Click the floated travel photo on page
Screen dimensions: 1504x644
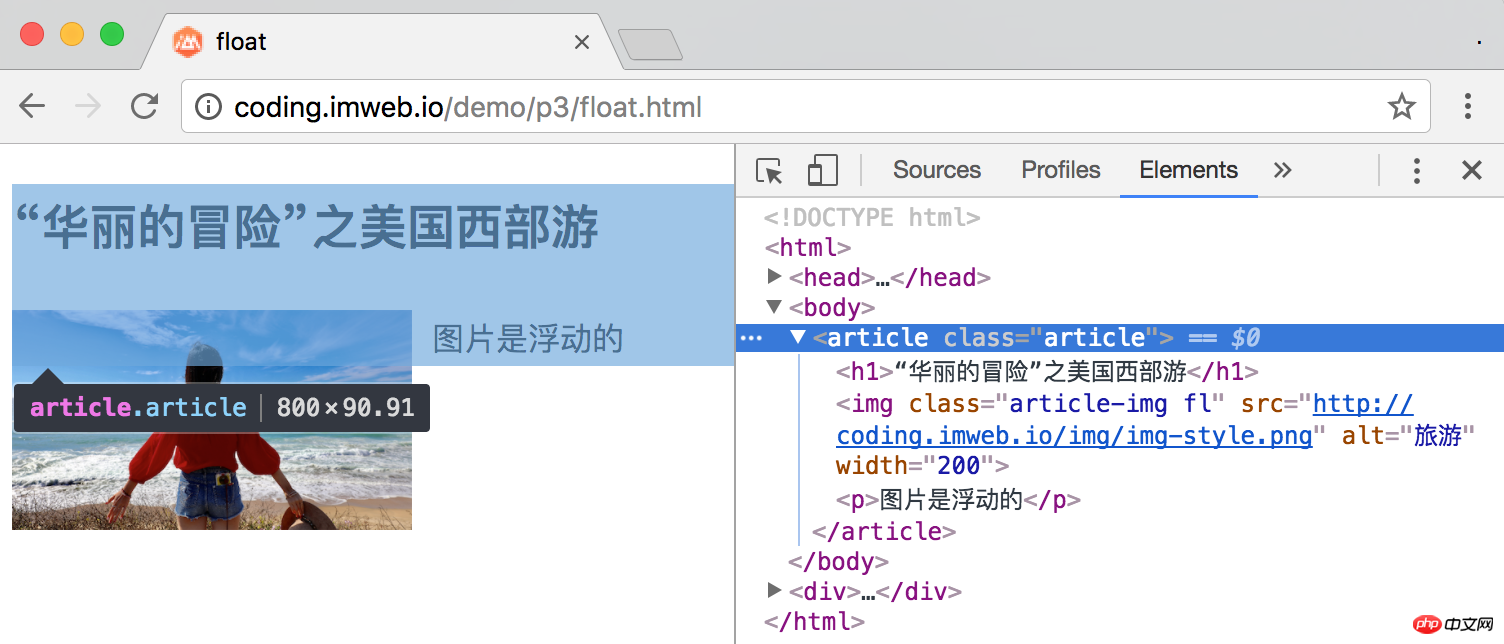coord(212,420)
